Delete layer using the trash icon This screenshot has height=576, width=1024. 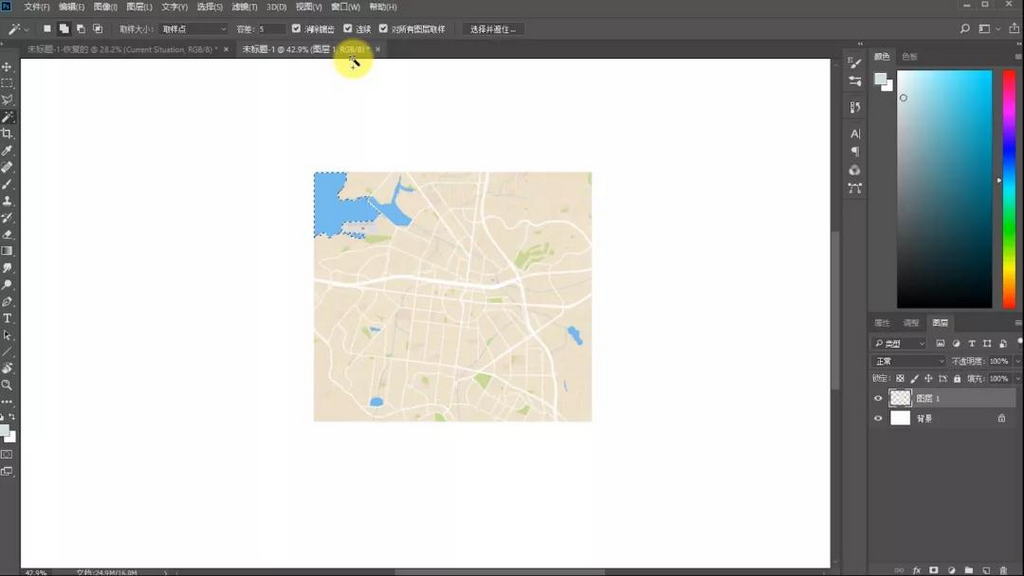tap(1003, 570)
